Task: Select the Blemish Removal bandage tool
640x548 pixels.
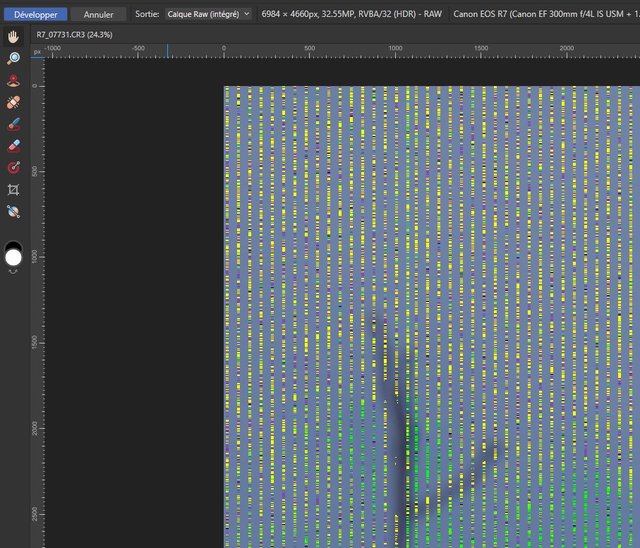Action: (x=13, y=102)
